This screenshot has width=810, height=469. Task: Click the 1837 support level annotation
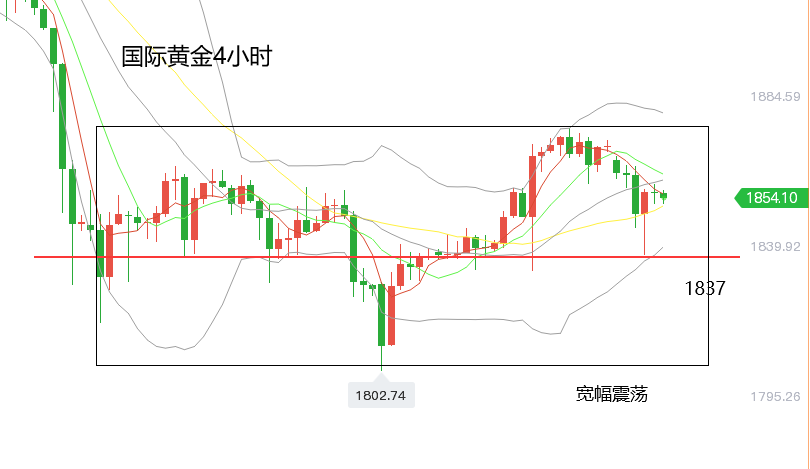(705, 288)
